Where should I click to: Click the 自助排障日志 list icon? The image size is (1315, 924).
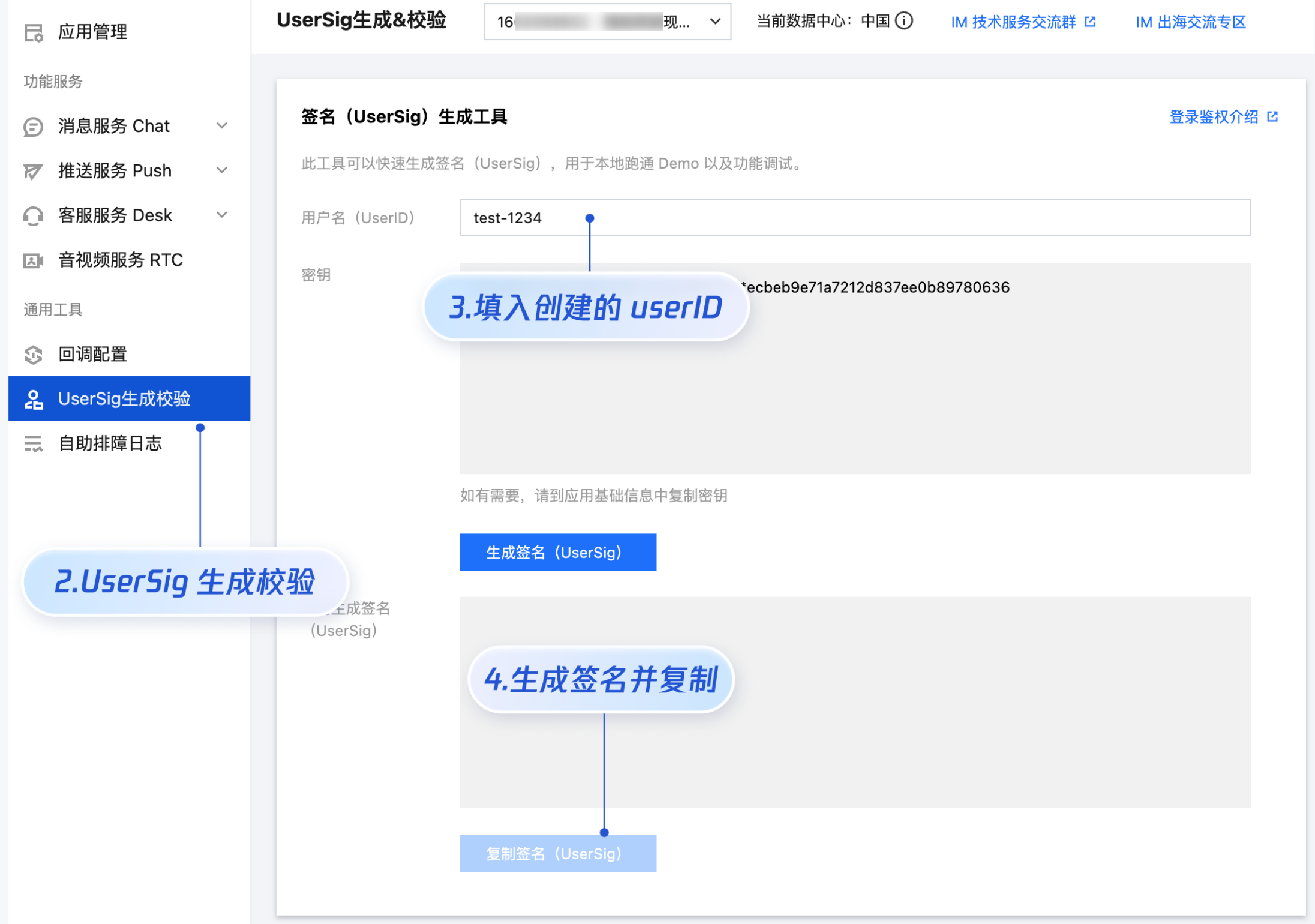(34, 444)
